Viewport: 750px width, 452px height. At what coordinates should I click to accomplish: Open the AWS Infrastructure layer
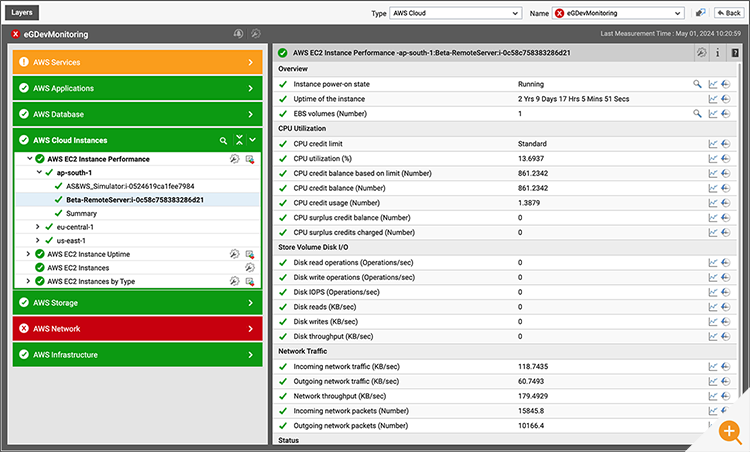138,354
